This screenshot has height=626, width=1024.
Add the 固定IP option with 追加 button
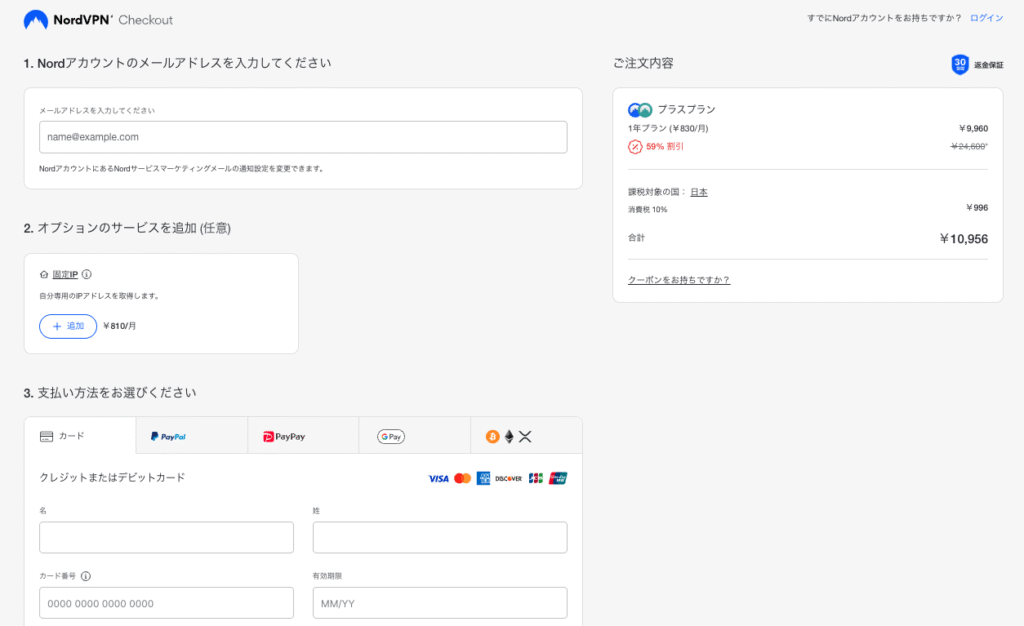click(68, 326)
